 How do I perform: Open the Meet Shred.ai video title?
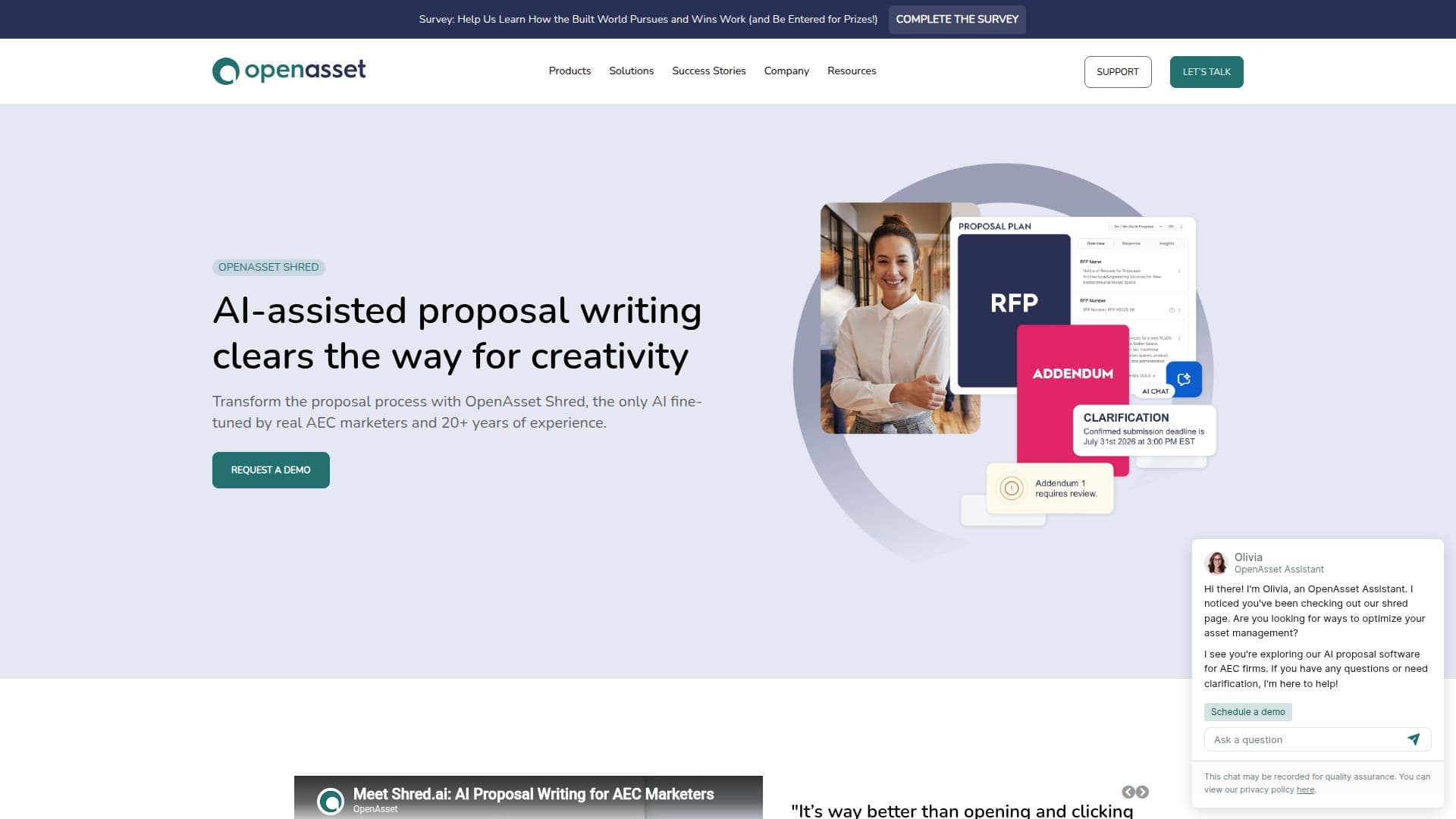(533, 794)
